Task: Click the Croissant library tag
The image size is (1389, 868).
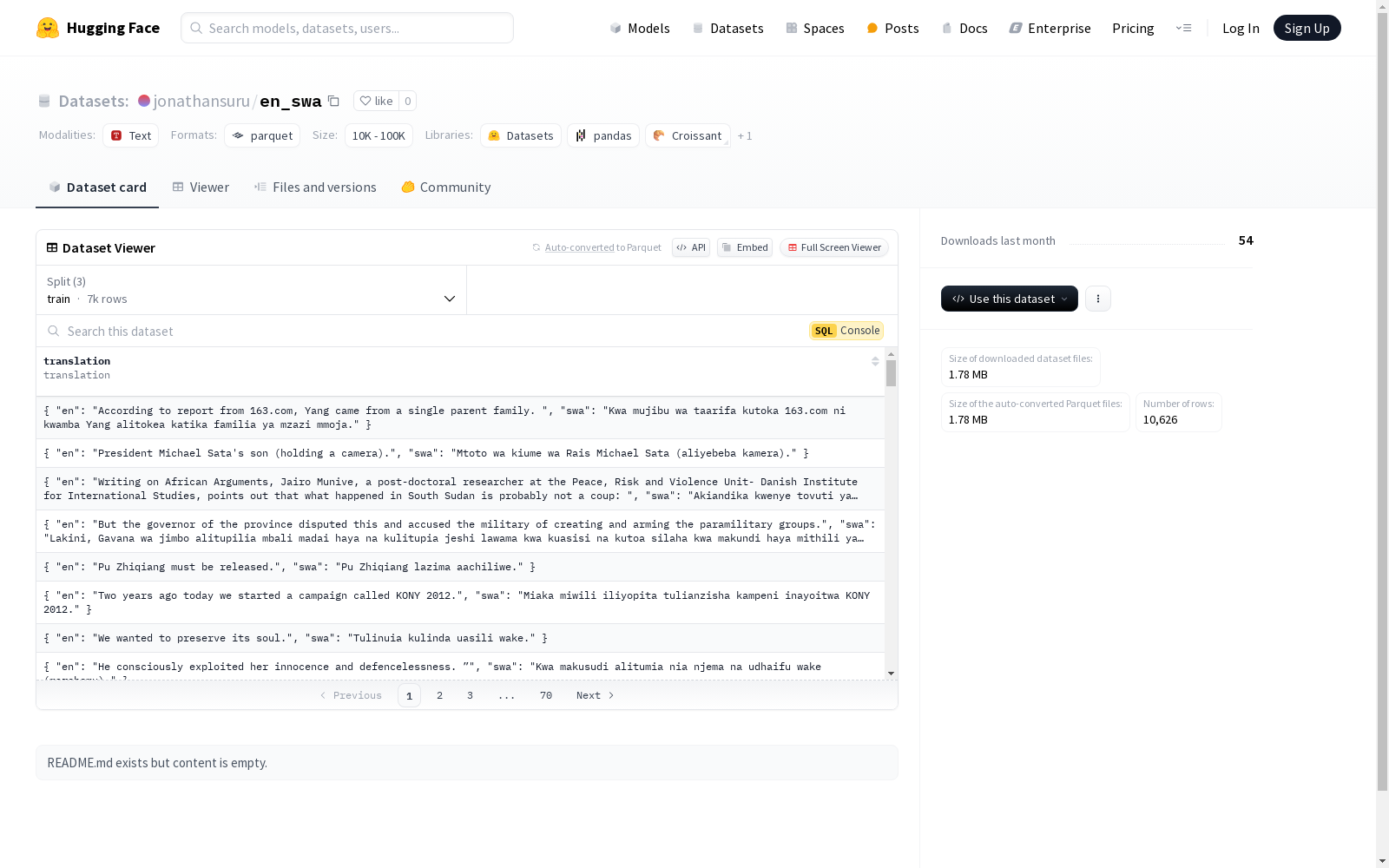Action: 688,135
